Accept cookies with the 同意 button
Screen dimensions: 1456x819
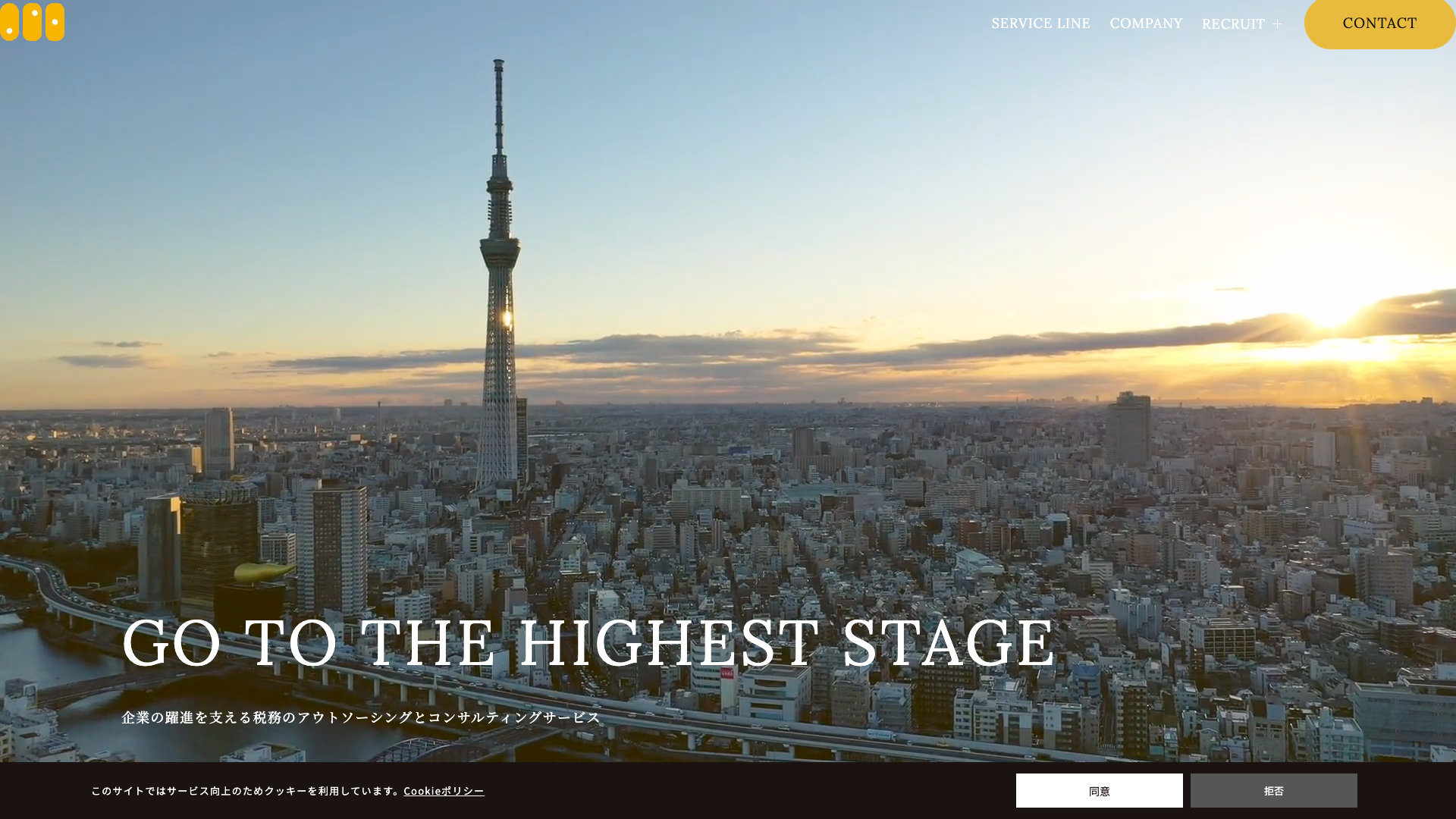click(x=1099, y=790)
